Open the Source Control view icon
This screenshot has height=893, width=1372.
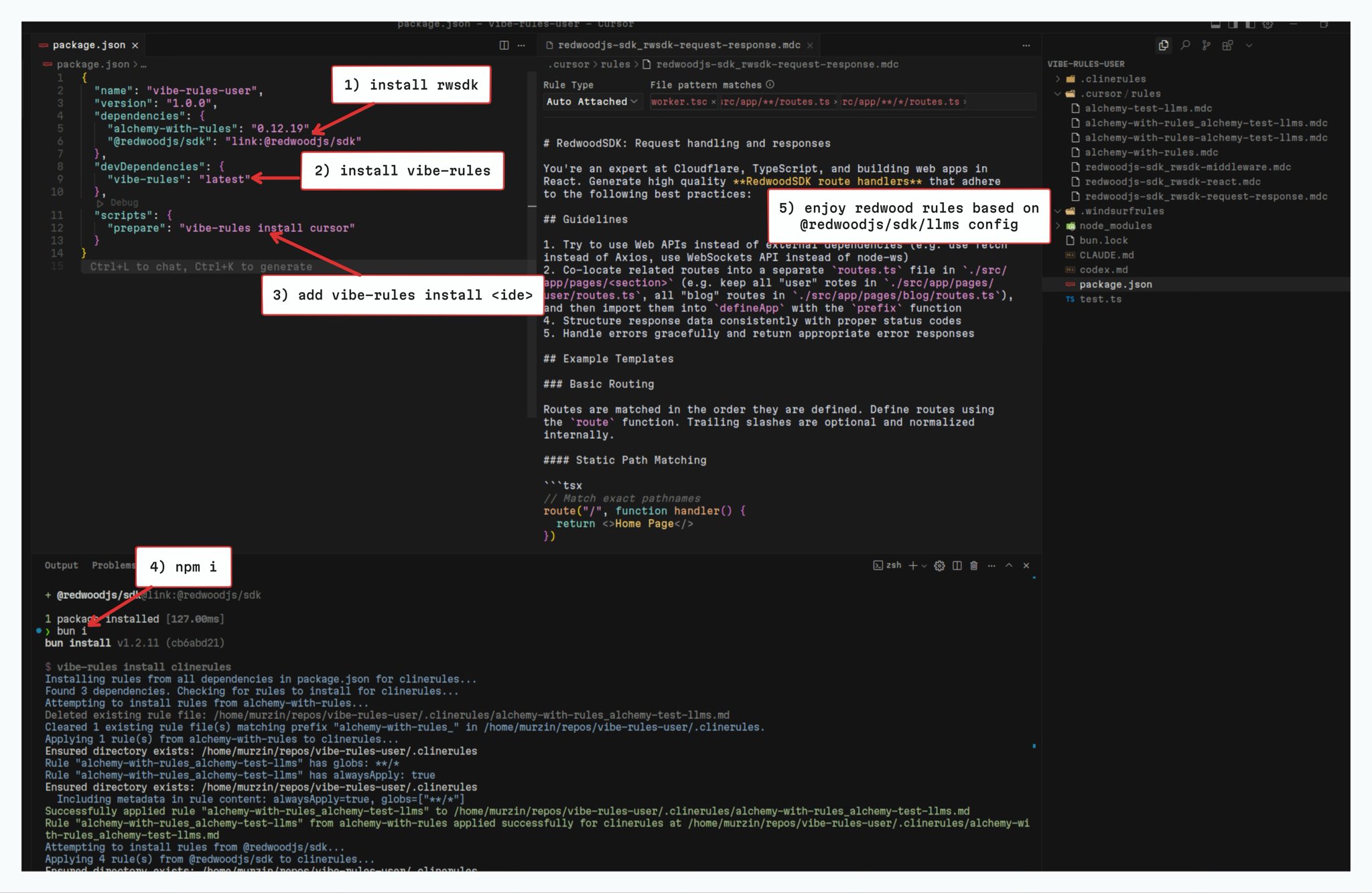pos(1206,45)
